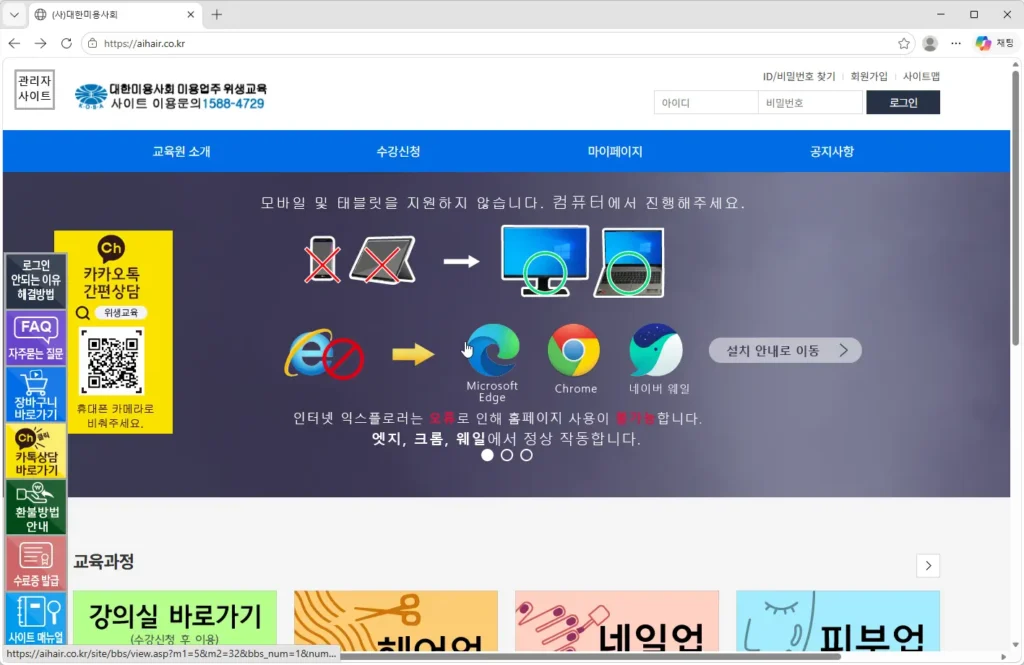This screenshot has width=1024, height=665.
Task: Add page to favorites star icon
Action: [x=904, y=43]
